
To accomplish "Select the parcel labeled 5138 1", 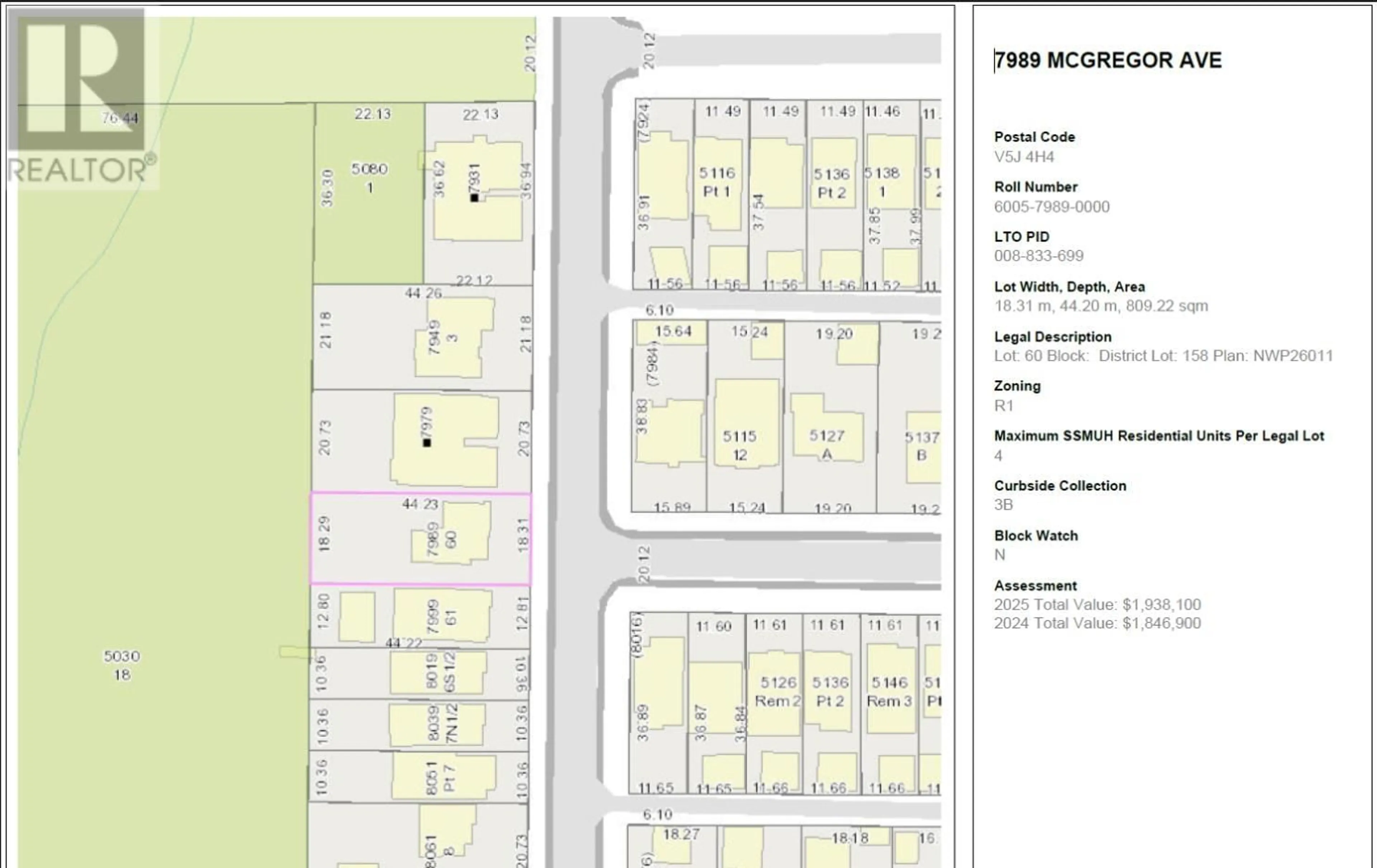I will pyautogui.click(x=891, y=194).
